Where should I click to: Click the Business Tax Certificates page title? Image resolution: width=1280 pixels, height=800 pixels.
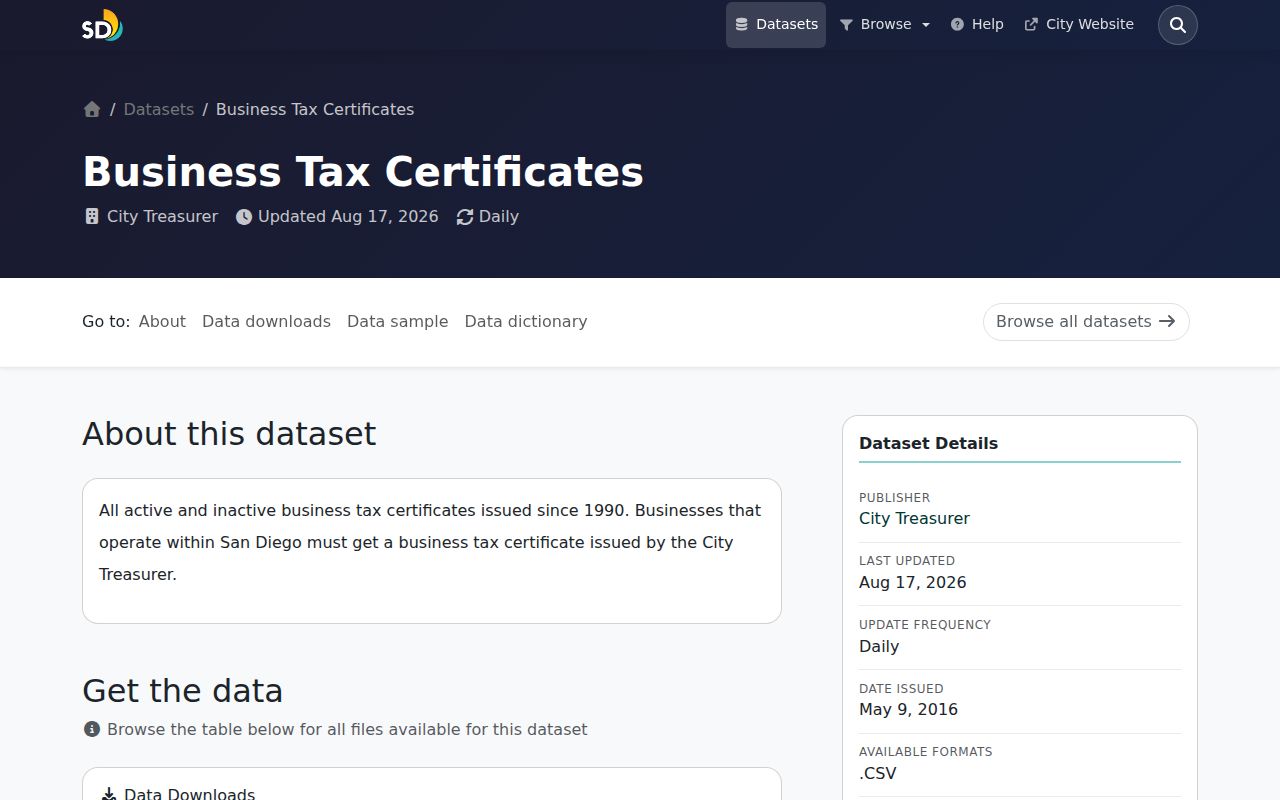[363, 171]
